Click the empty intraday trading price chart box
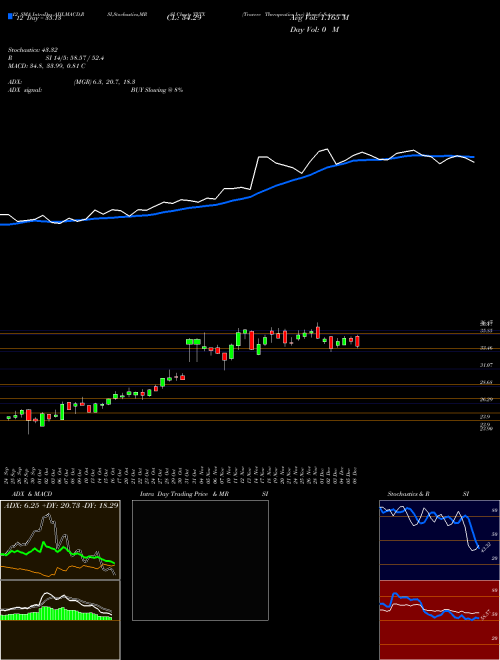The image size is (500, 660). point(200,560)
